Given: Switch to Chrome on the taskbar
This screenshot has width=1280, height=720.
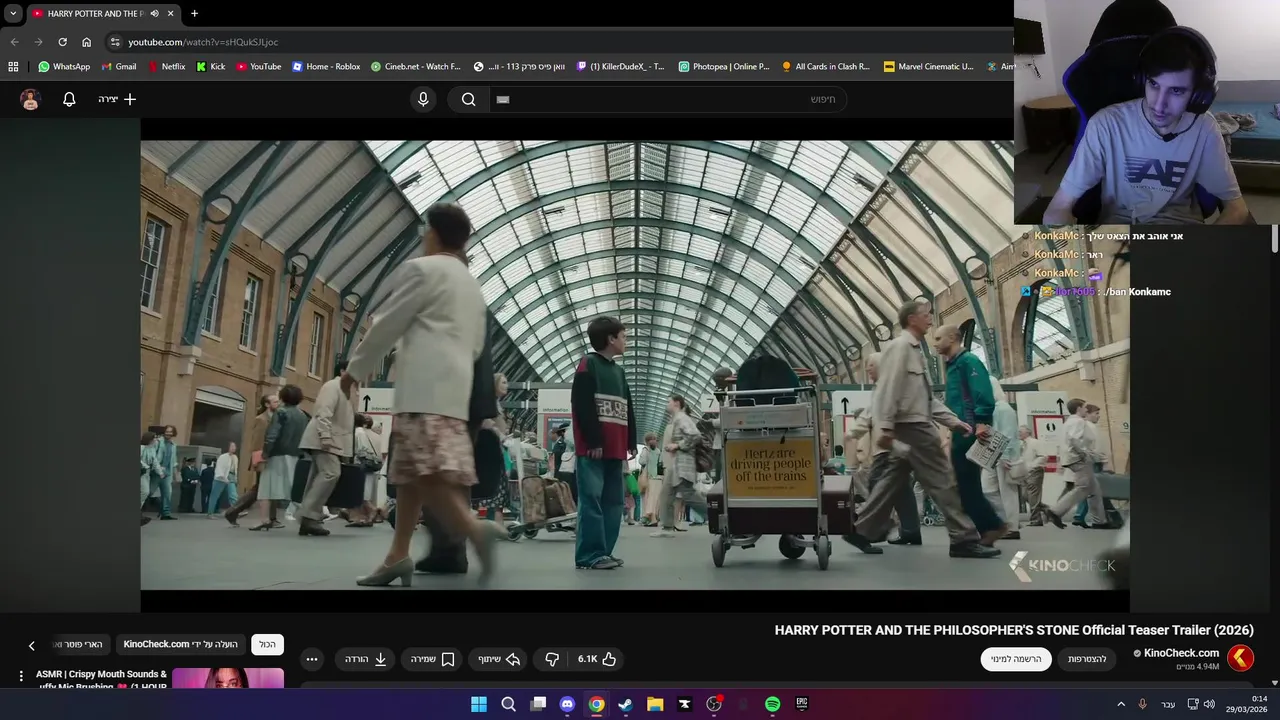Looking at the screenshot, I should click(596, 704).
